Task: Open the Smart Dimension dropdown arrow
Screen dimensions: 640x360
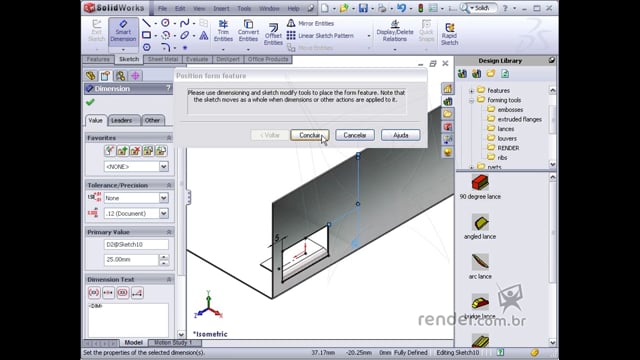Action: [x=123, y=49]
